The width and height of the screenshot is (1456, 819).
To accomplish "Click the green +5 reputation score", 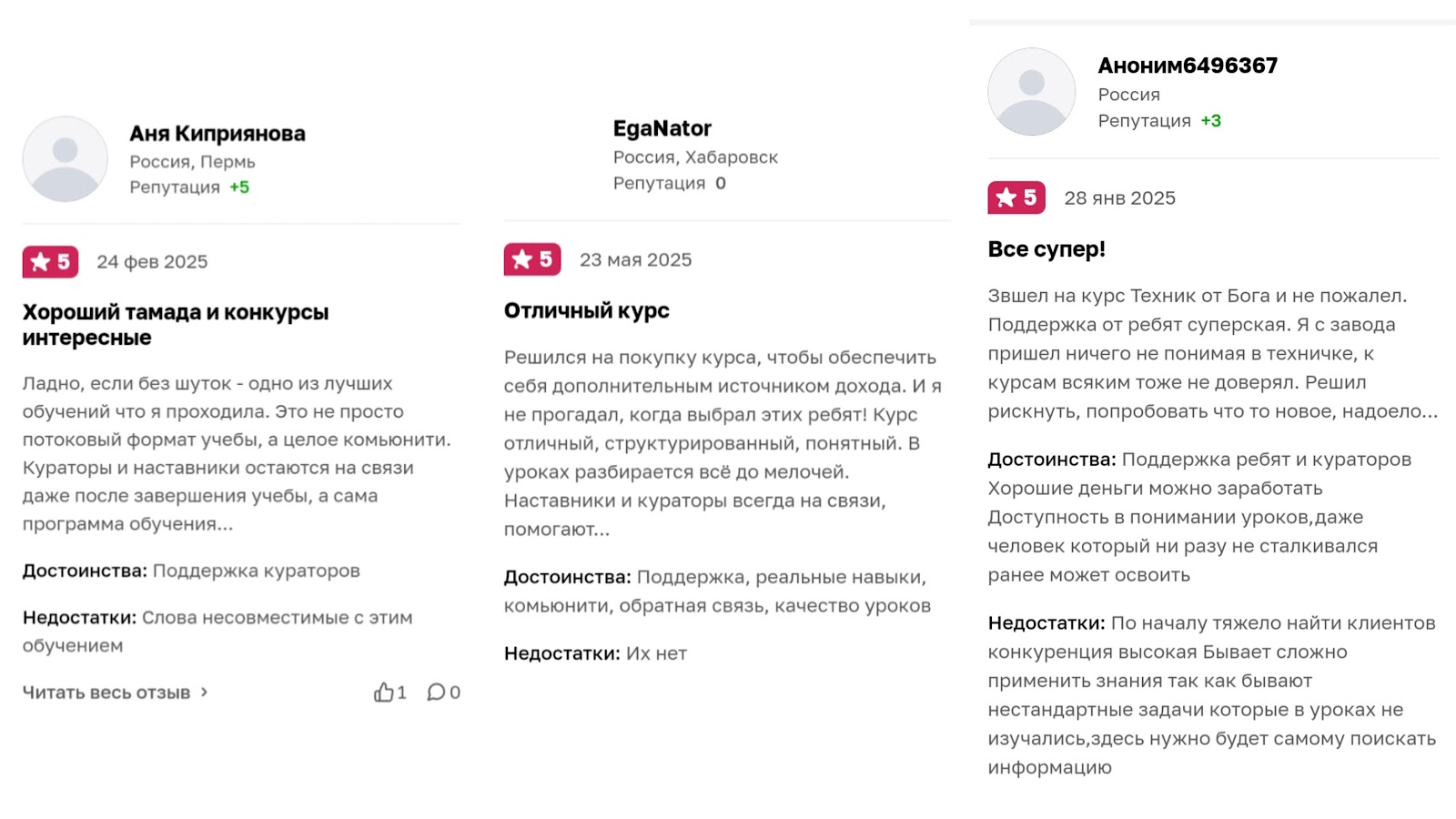I will (x=239, y=187).
